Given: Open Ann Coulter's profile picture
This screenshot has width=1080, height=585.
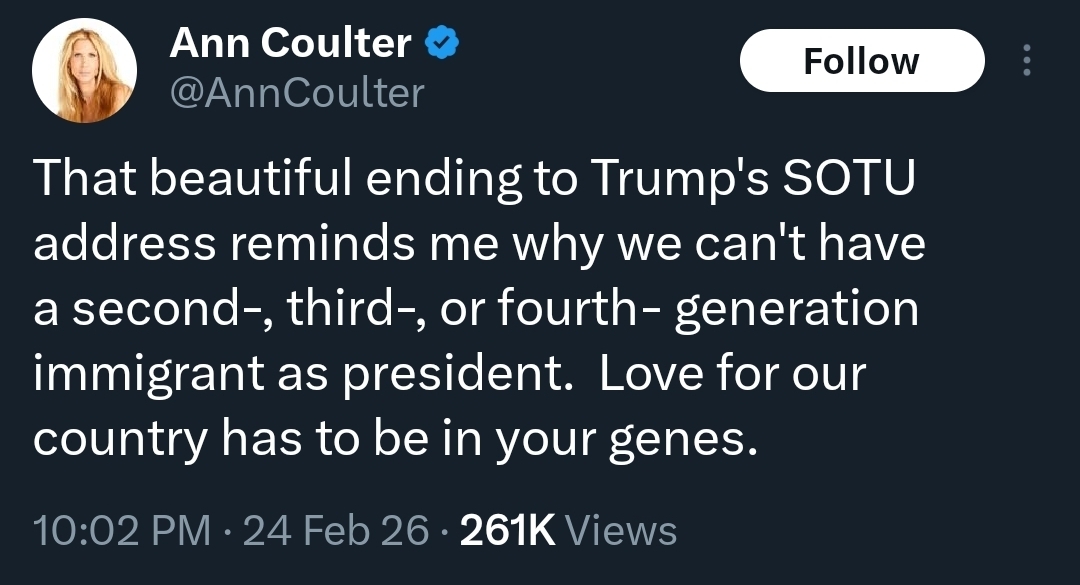Looking at the screenshot, I should pos(84,69).
